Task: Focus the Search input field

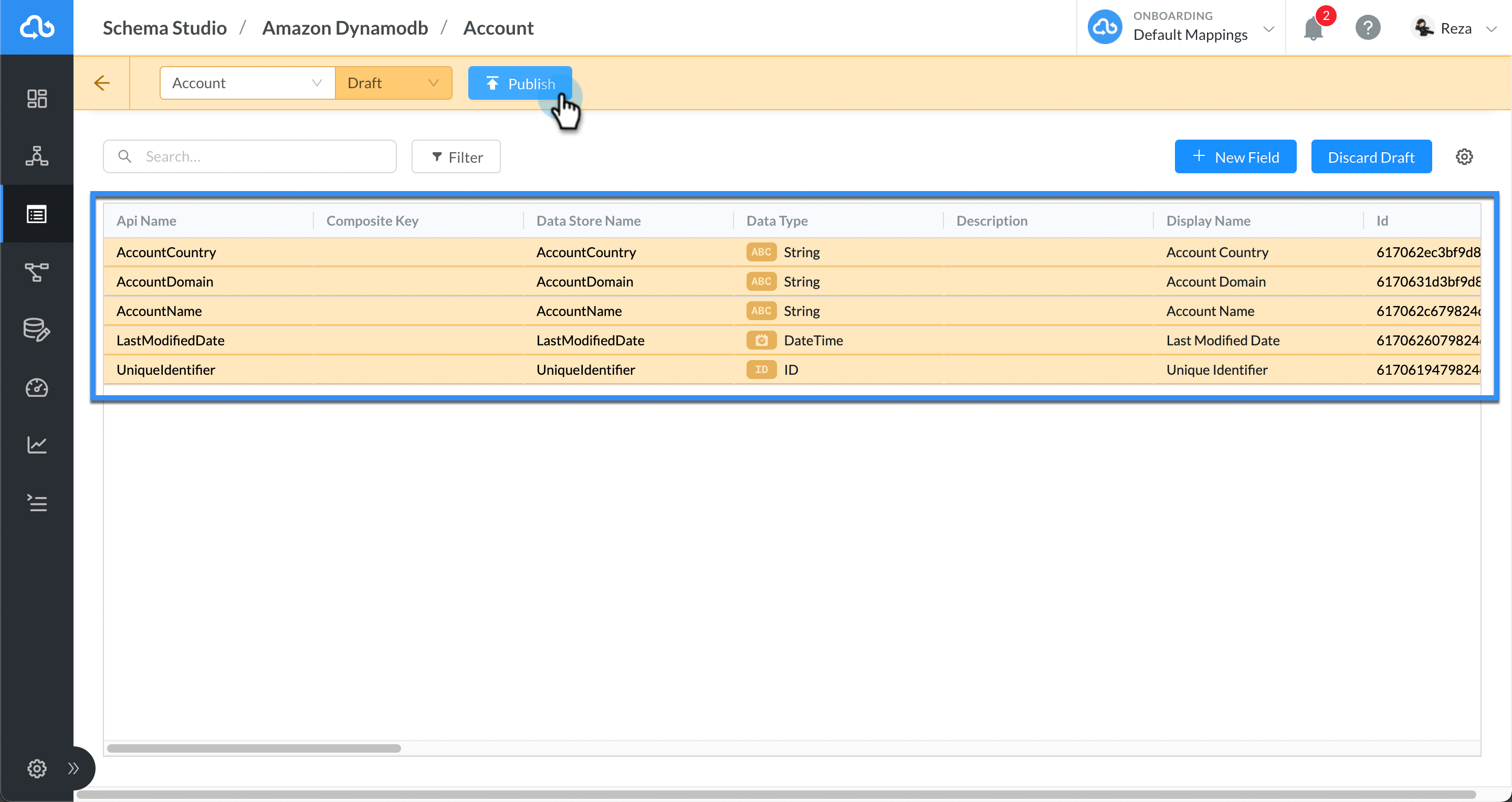Action: (x=249, y=156)
